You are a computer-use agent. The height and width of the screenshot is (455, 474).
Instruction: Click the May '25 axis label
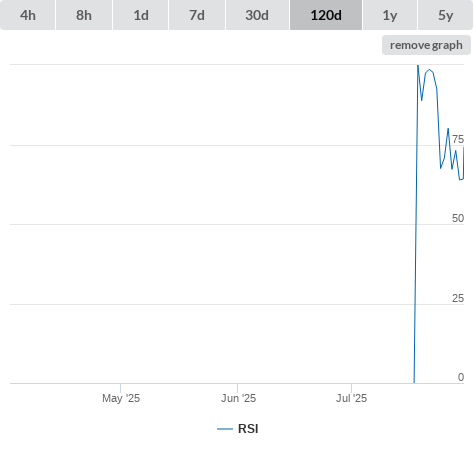[x=121, y=398]
